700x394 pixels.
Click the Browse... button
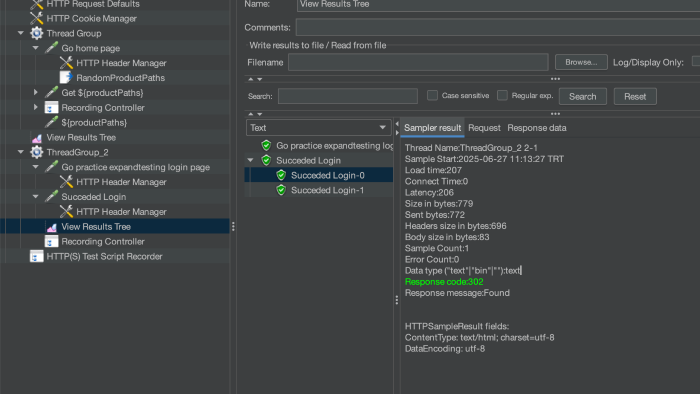(x=581, y=62)
